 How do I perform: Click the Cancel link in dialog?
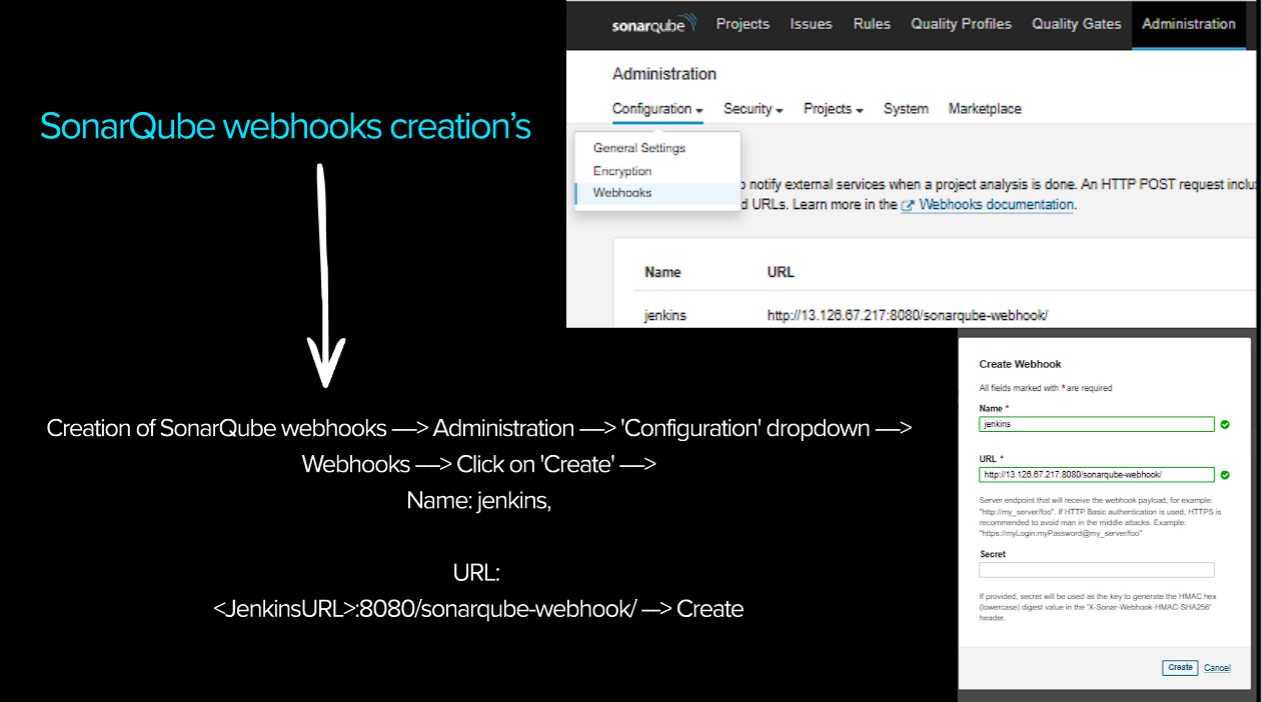coord(1217,667)
